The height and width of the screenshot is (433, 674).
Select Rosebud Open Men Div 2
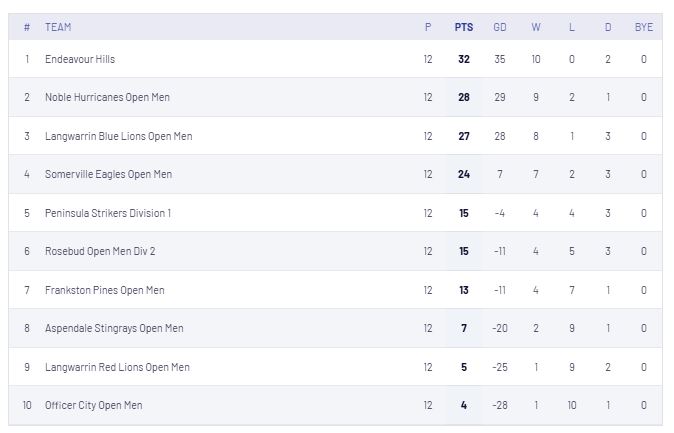click(100, 251)
